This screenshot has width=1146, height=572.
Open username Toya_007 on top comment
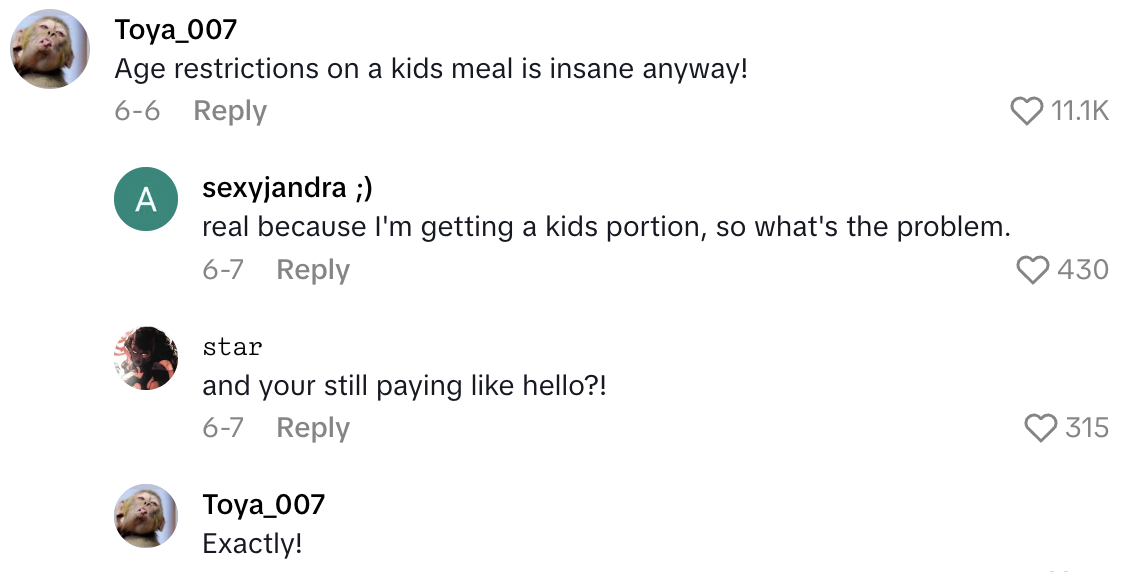point(176,30)
